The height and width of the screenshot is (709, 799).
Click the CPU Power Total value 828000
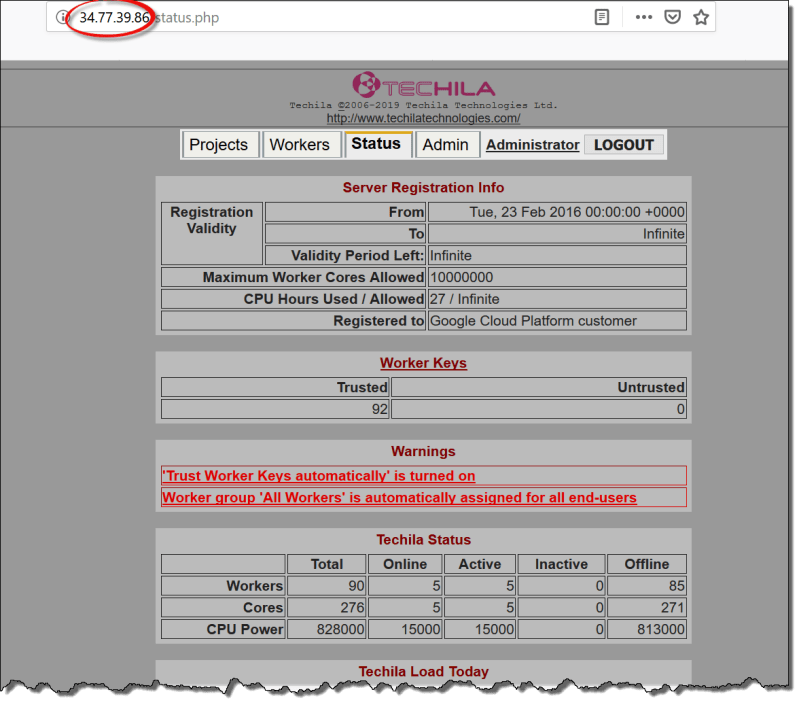[340, 629]
